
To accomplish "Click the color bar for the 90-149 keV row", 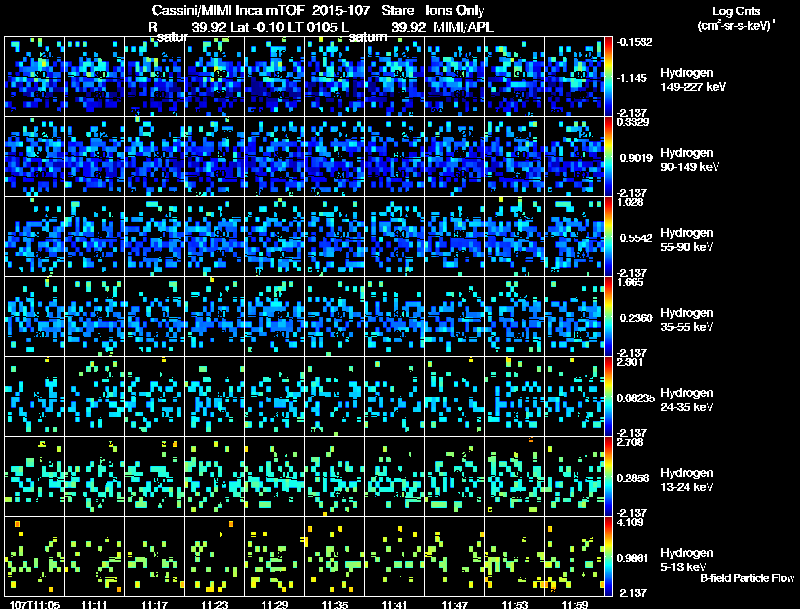I will coord(608,157).
